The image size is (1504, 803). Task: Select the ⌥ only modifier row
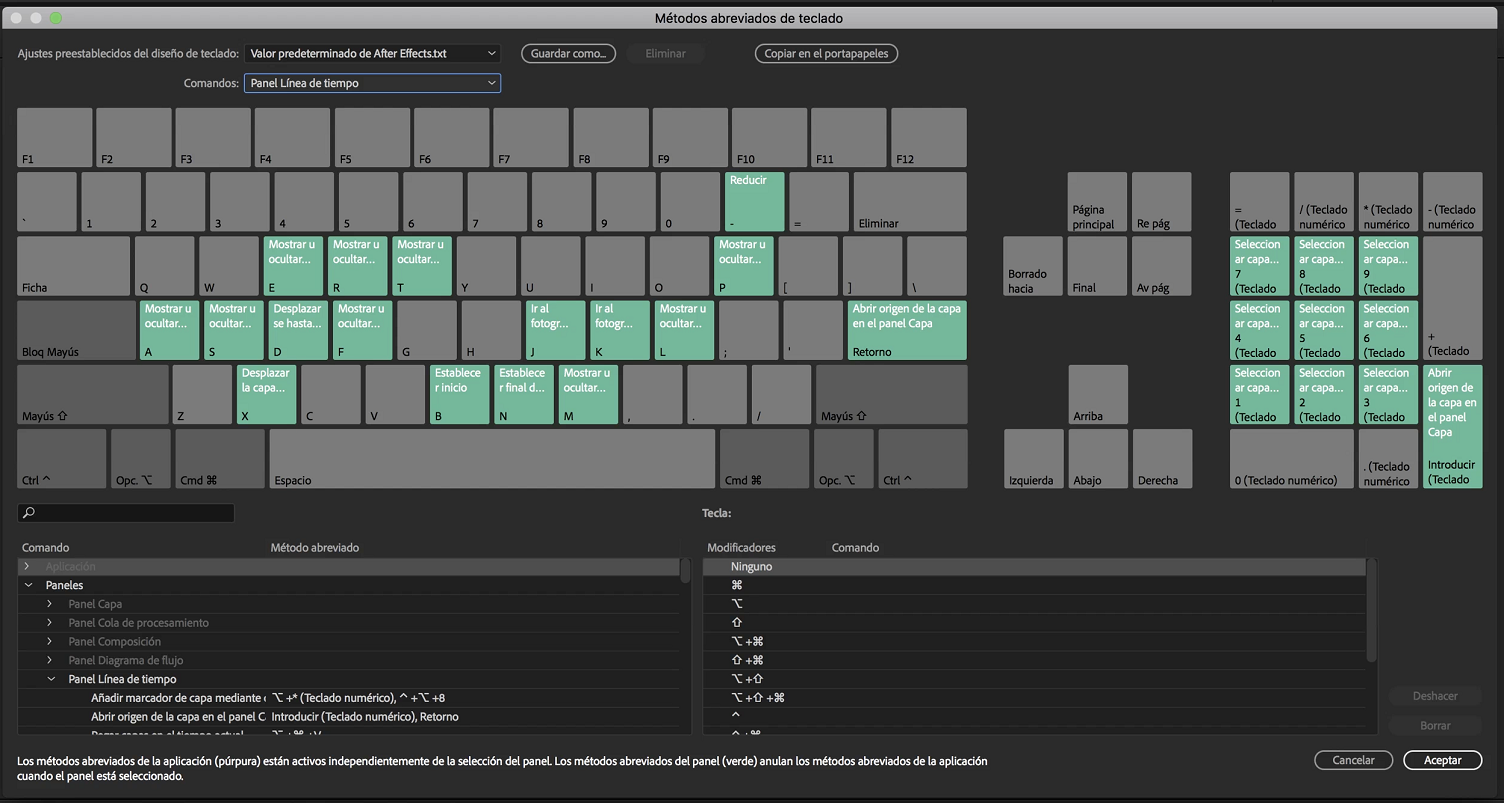point(1035,604)
